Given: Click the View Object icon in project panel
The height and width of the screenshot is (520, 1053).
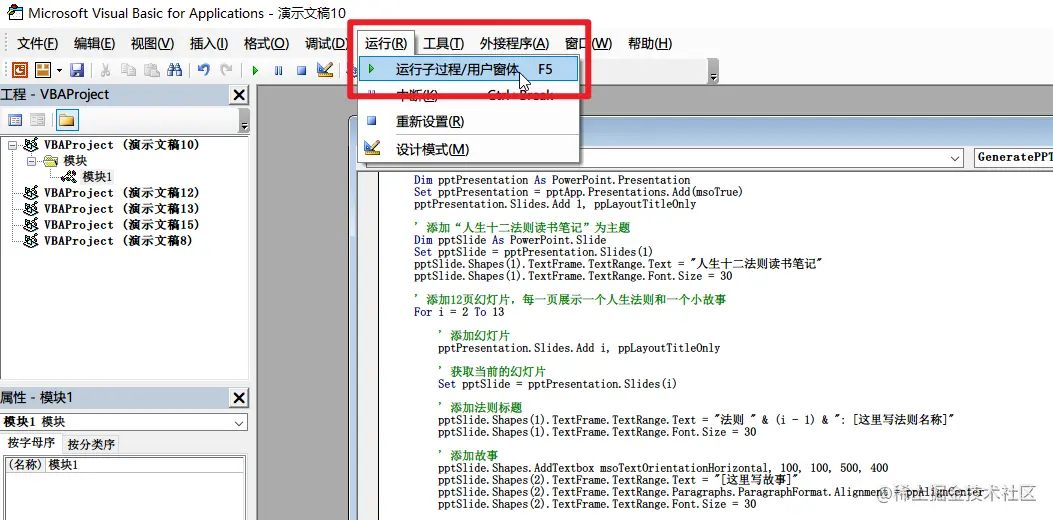Looking at the screenshot, I should click(38, 120).
